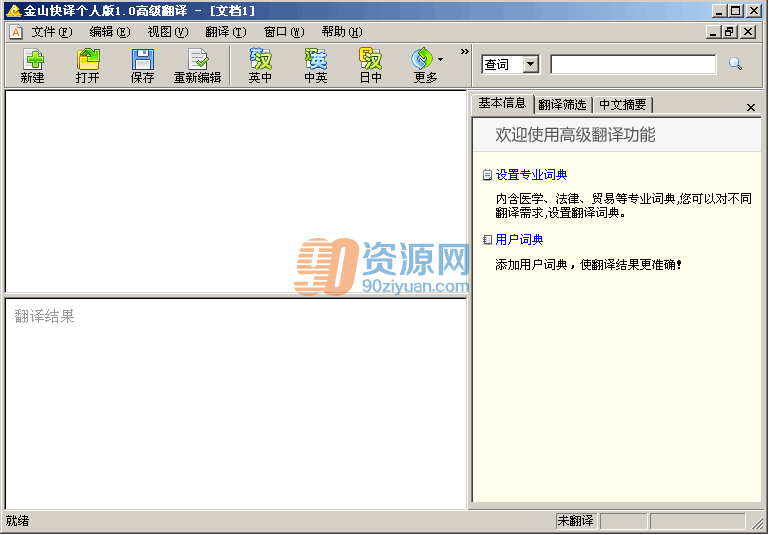Open the 文件(F) menu
This screenshot has height=535, width=769.
click(51, 32)
